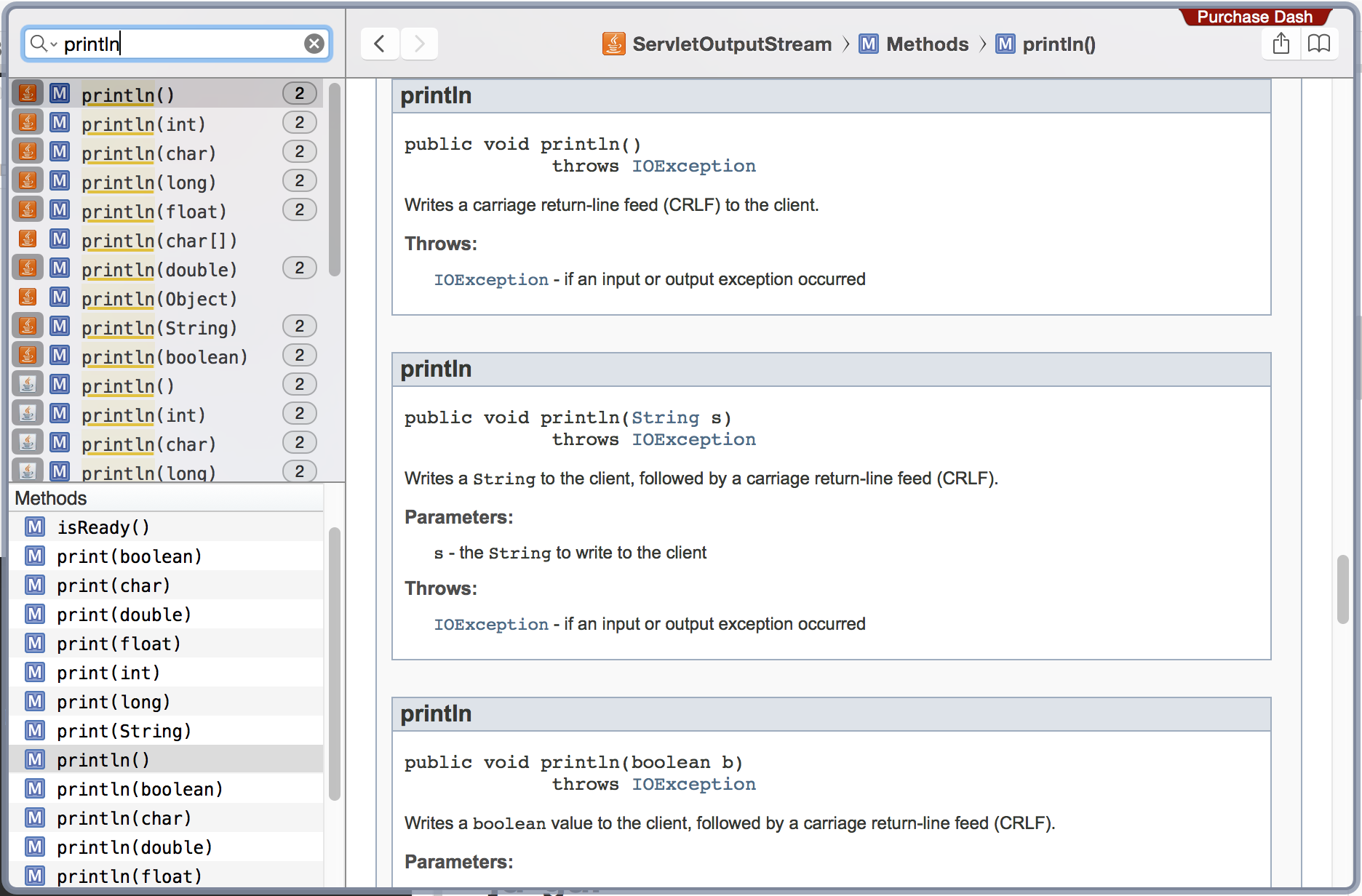Go forward with the right arrow button

pyautogui.click(x=419, y=44)
